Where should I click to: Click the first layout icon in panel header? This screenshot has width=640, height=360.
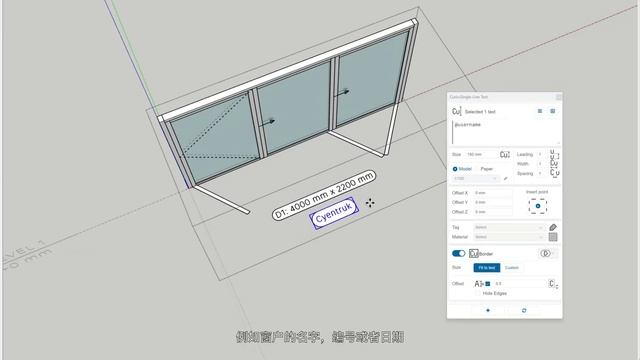[x=540, y=111]
